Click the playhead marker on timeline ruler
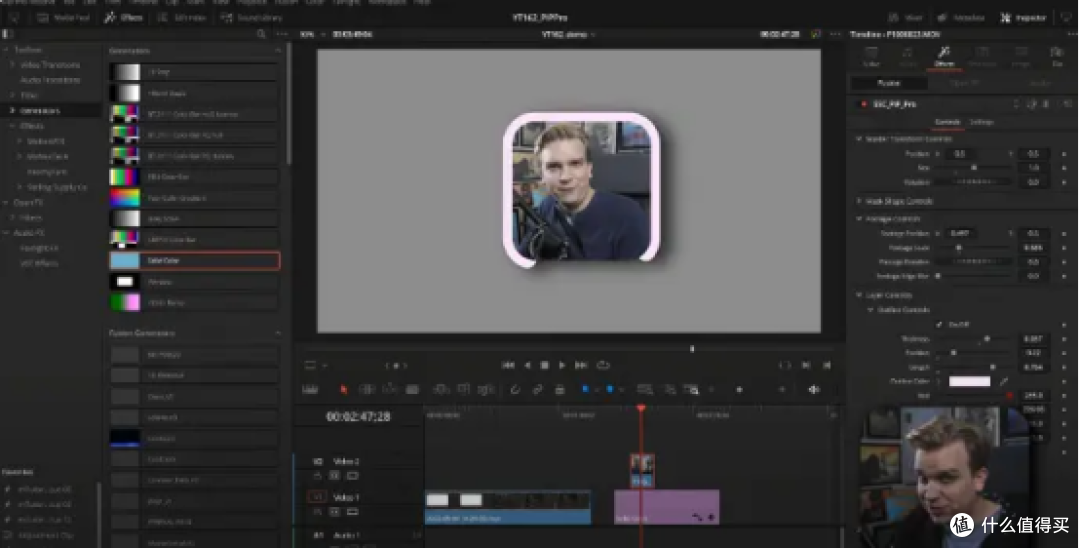The height and width of the screenshot is (548, 1080). tap(641, 408)
